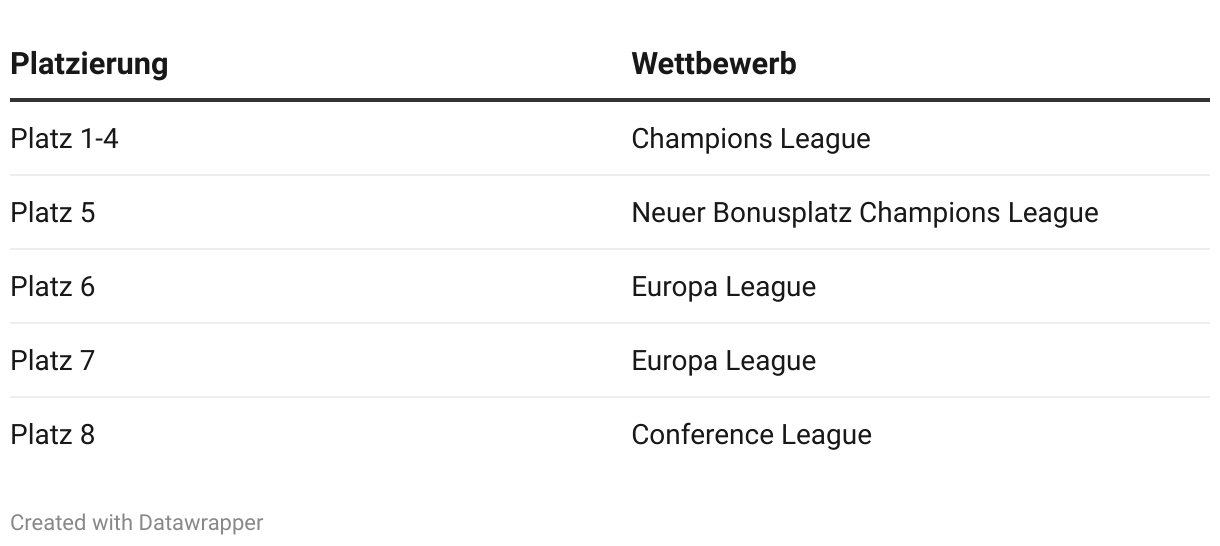Select the Platz 1-4 cell
This screenshot has width=1220, height=546.
(64, 139)
